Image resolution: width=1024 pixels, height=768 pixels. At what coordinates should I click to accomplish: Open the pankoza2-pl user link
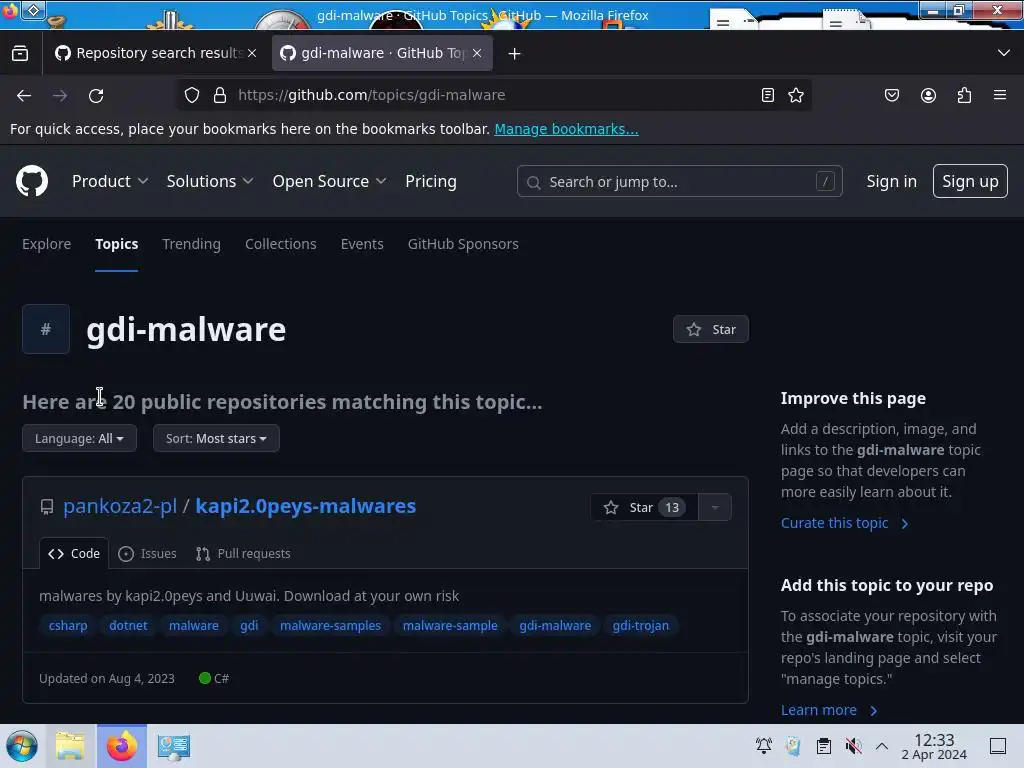120,506
